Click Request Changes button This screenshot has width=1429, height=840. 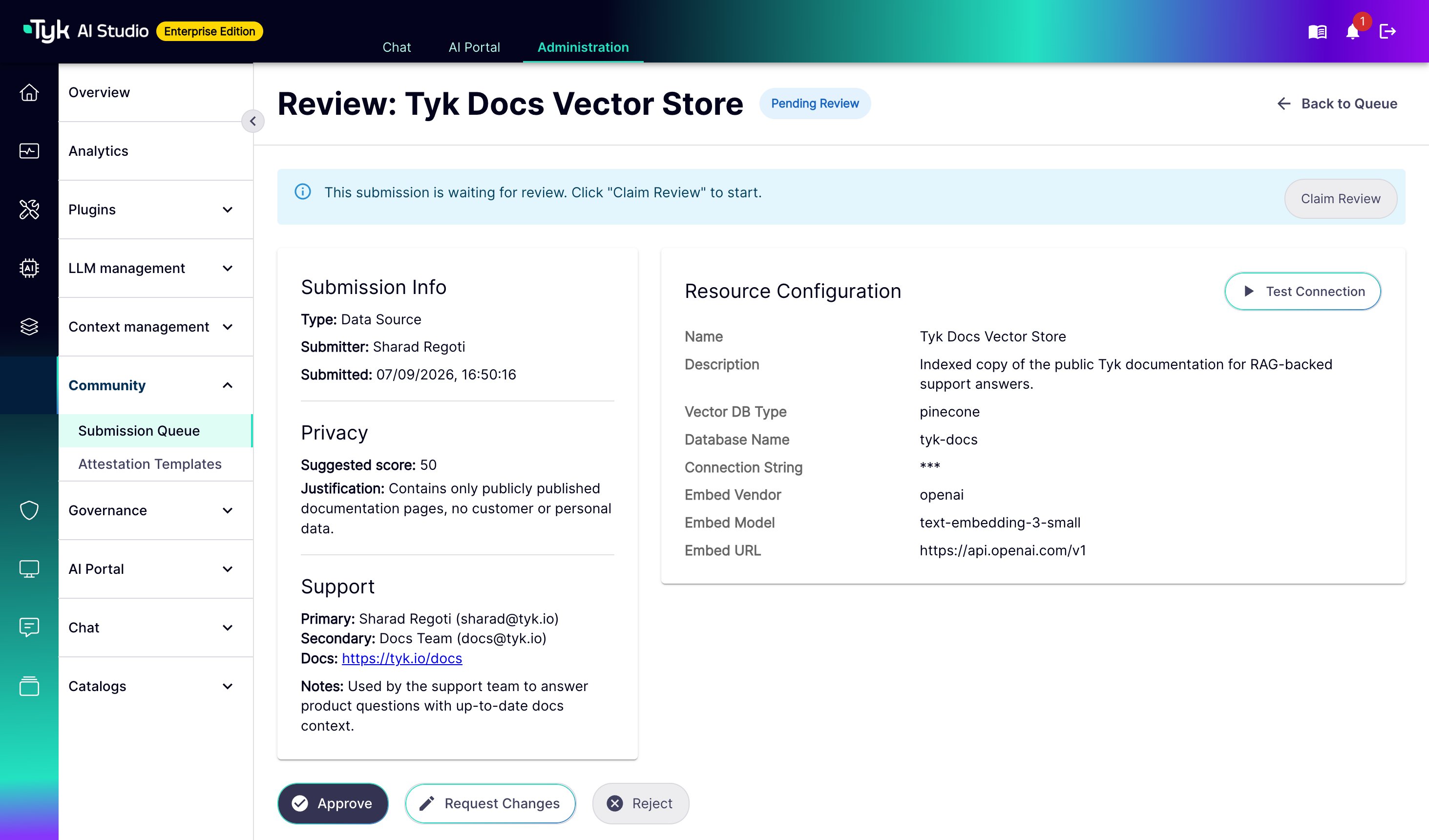coord(490,803)
